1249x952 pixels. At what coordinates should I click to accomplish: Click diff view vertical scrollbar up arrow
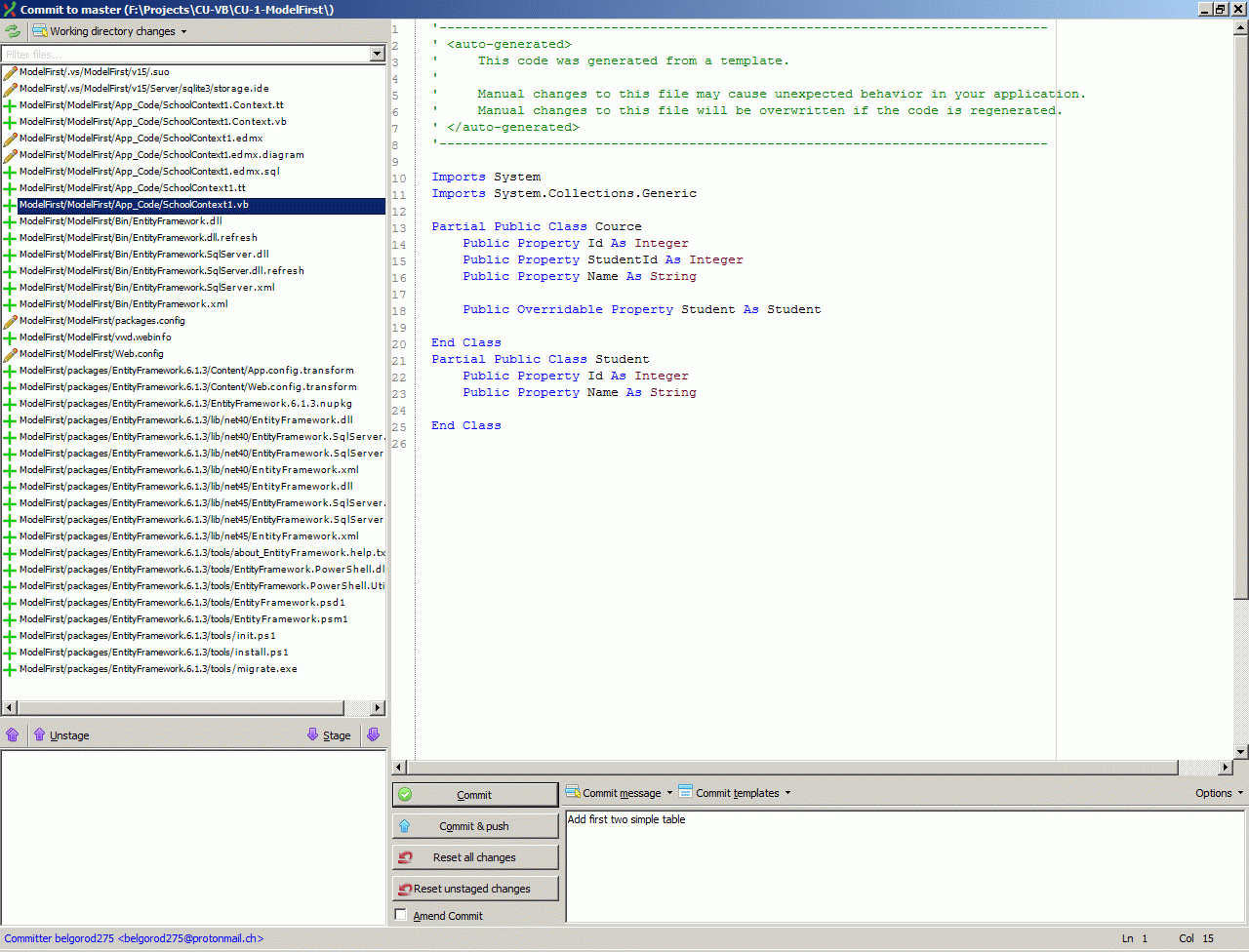point(1241,28)
